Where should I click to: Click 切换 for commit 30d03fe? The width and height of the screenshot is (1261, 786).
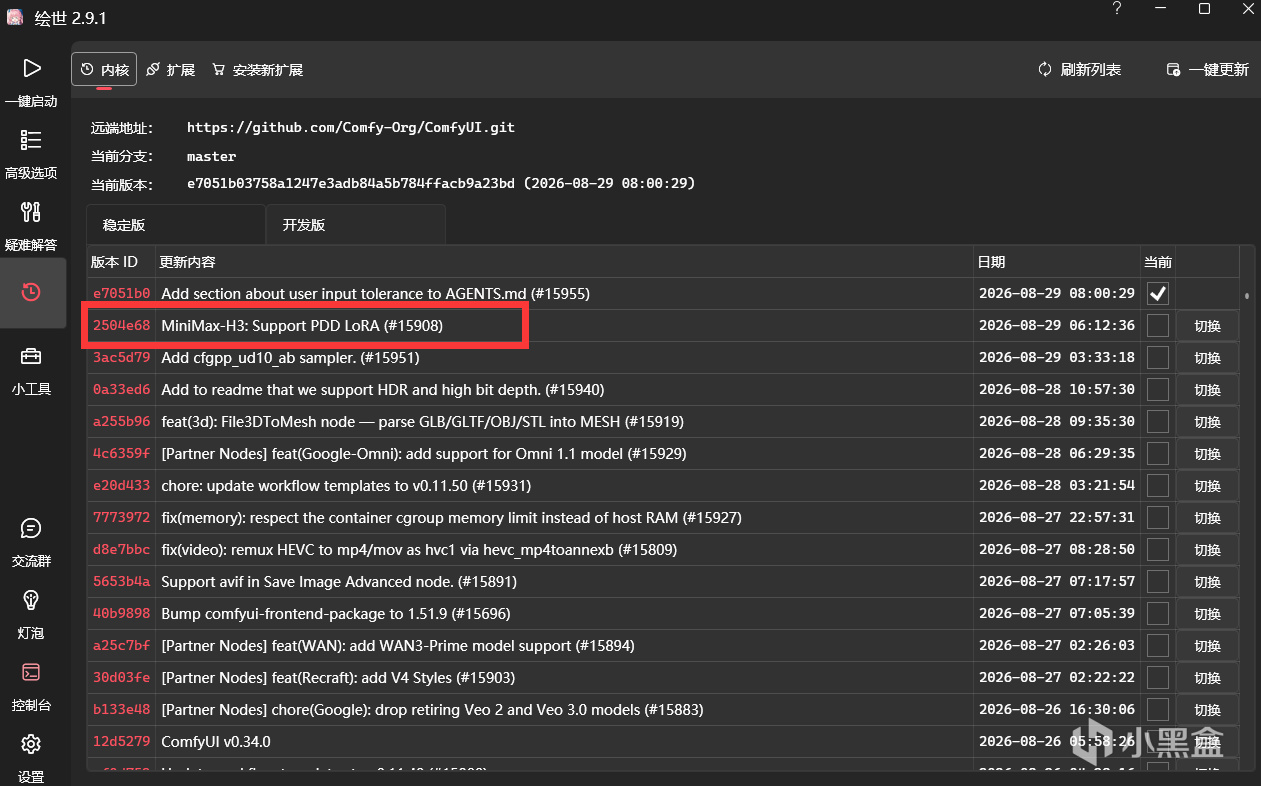click(1207, 678)
